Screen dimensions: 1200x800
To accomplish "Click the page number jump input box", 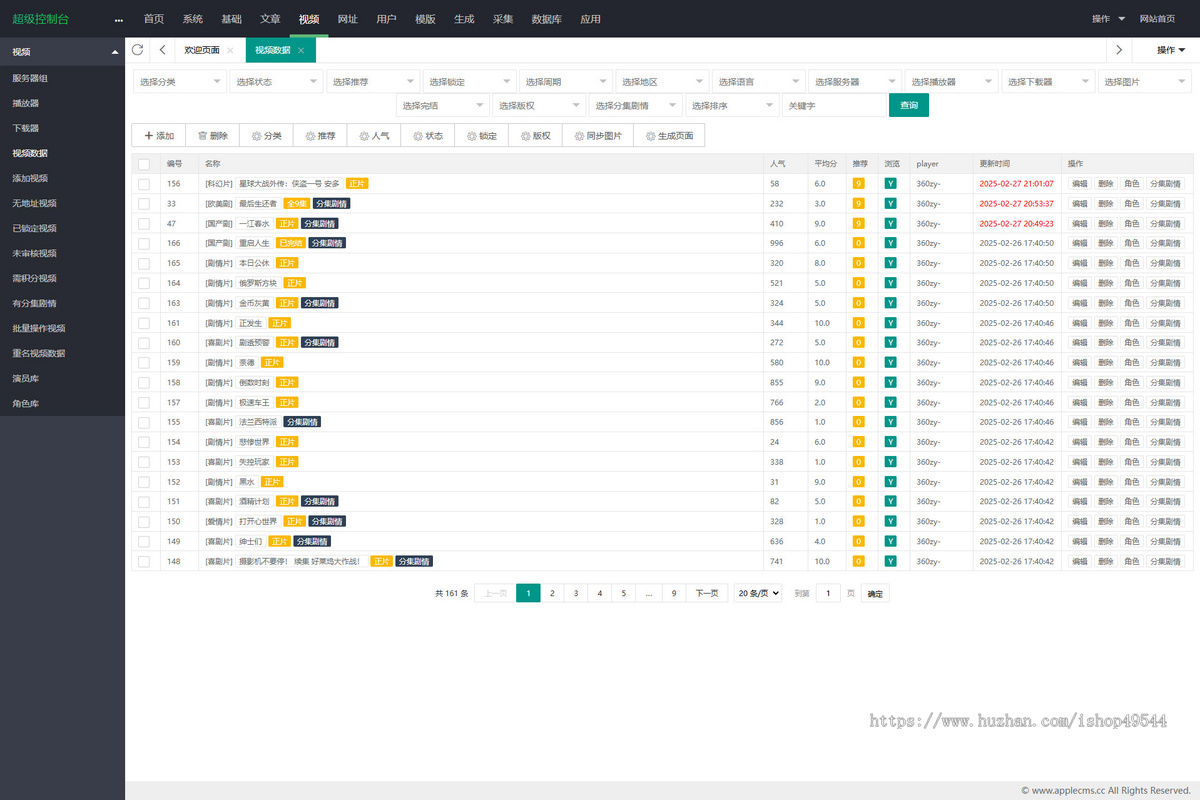I will click(828, 593).
